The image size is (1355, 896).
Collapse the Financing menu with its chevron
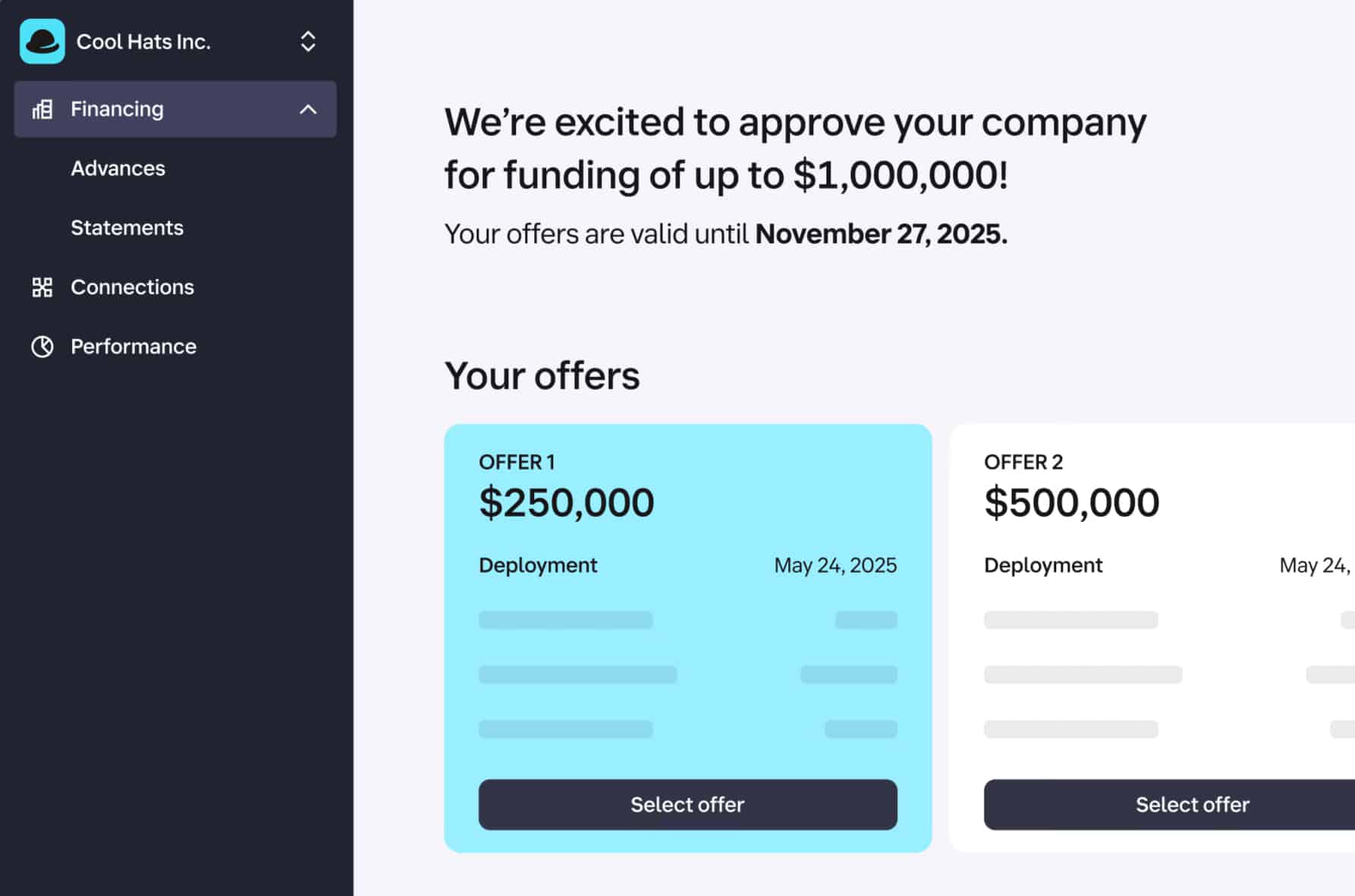coord(308,109)
